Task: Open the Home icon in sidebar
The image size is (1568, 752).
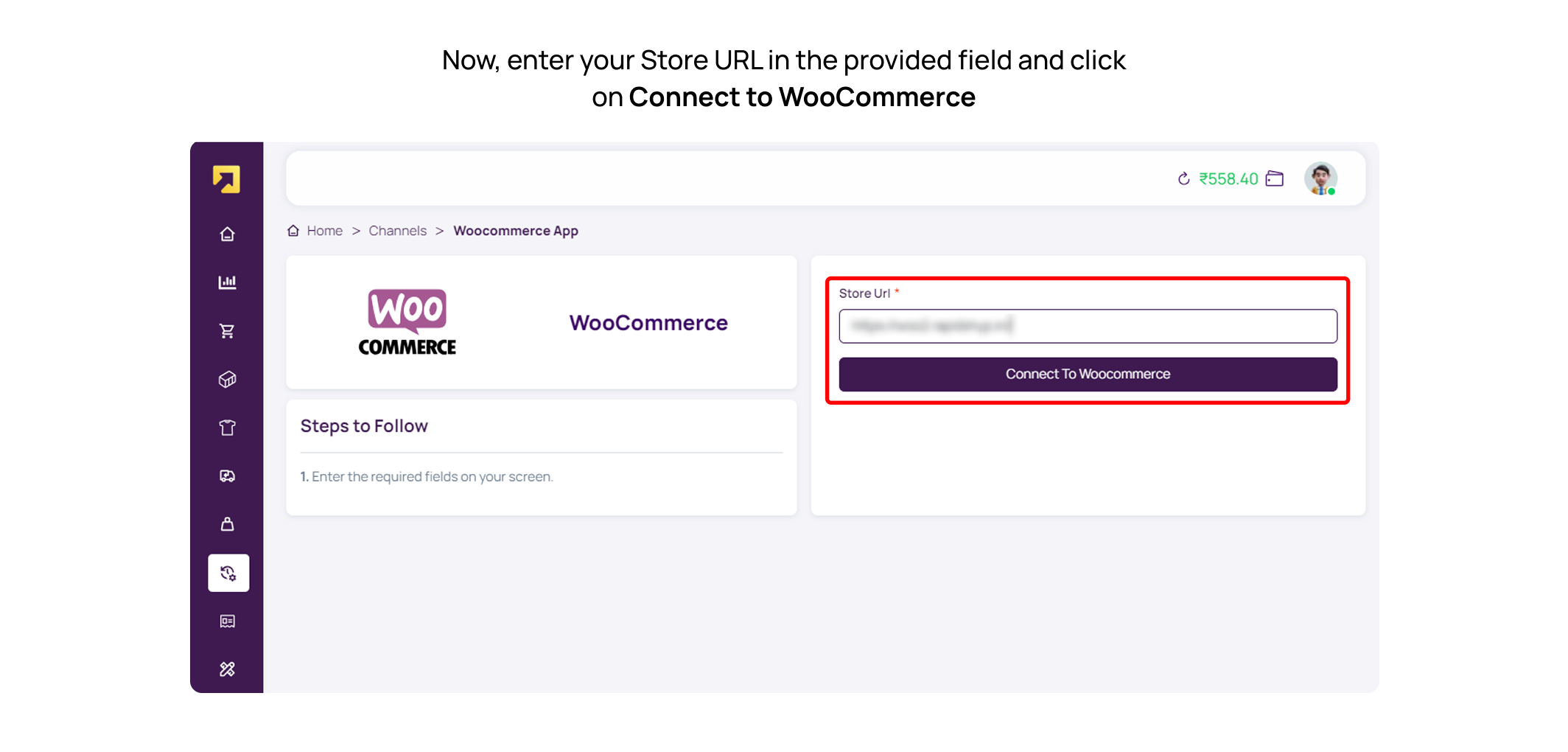Action: click(227, 234)
